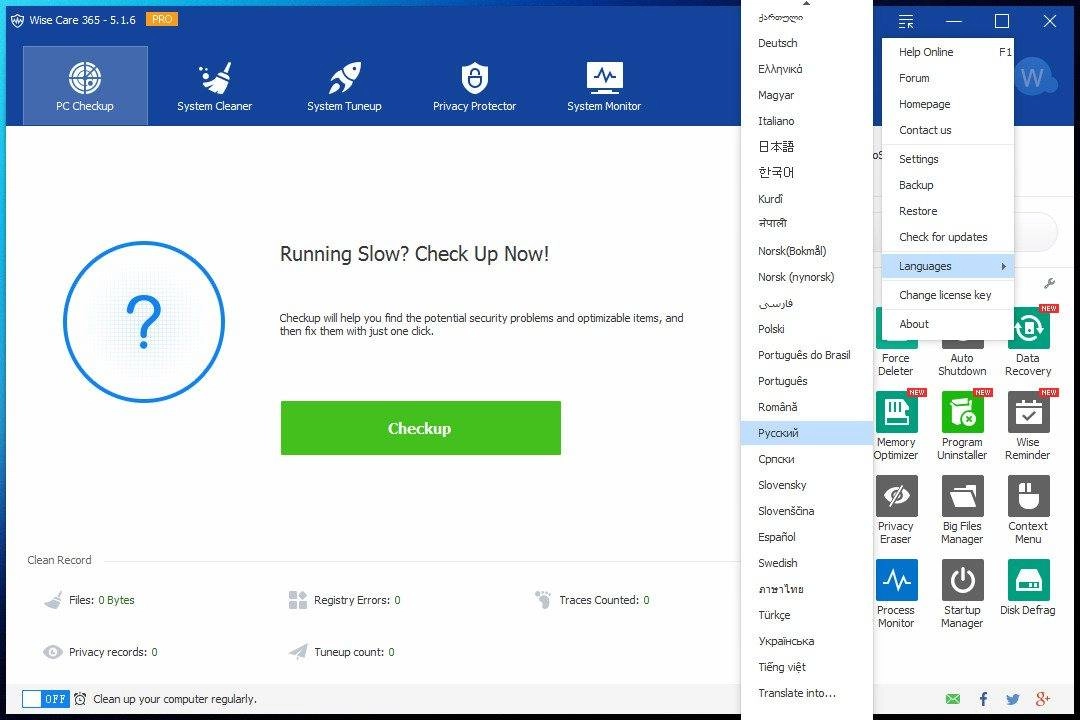Open the Twitter link icon
This screenshot has height=720, width=1080.
(1012, 699)
